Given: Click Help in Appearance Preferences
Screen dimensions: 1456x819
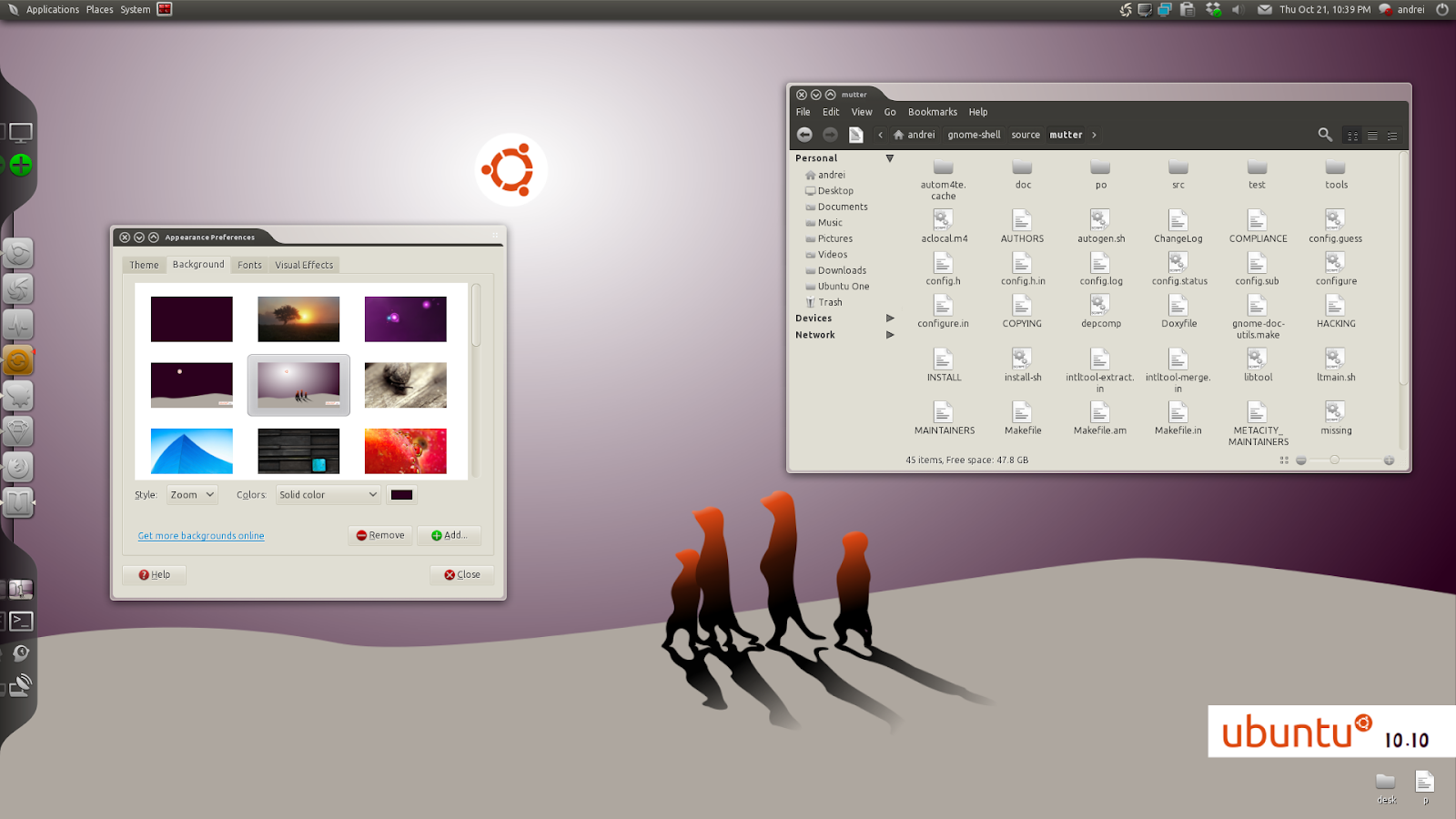Looking at the screenshot, I should [x=155, y=574].
